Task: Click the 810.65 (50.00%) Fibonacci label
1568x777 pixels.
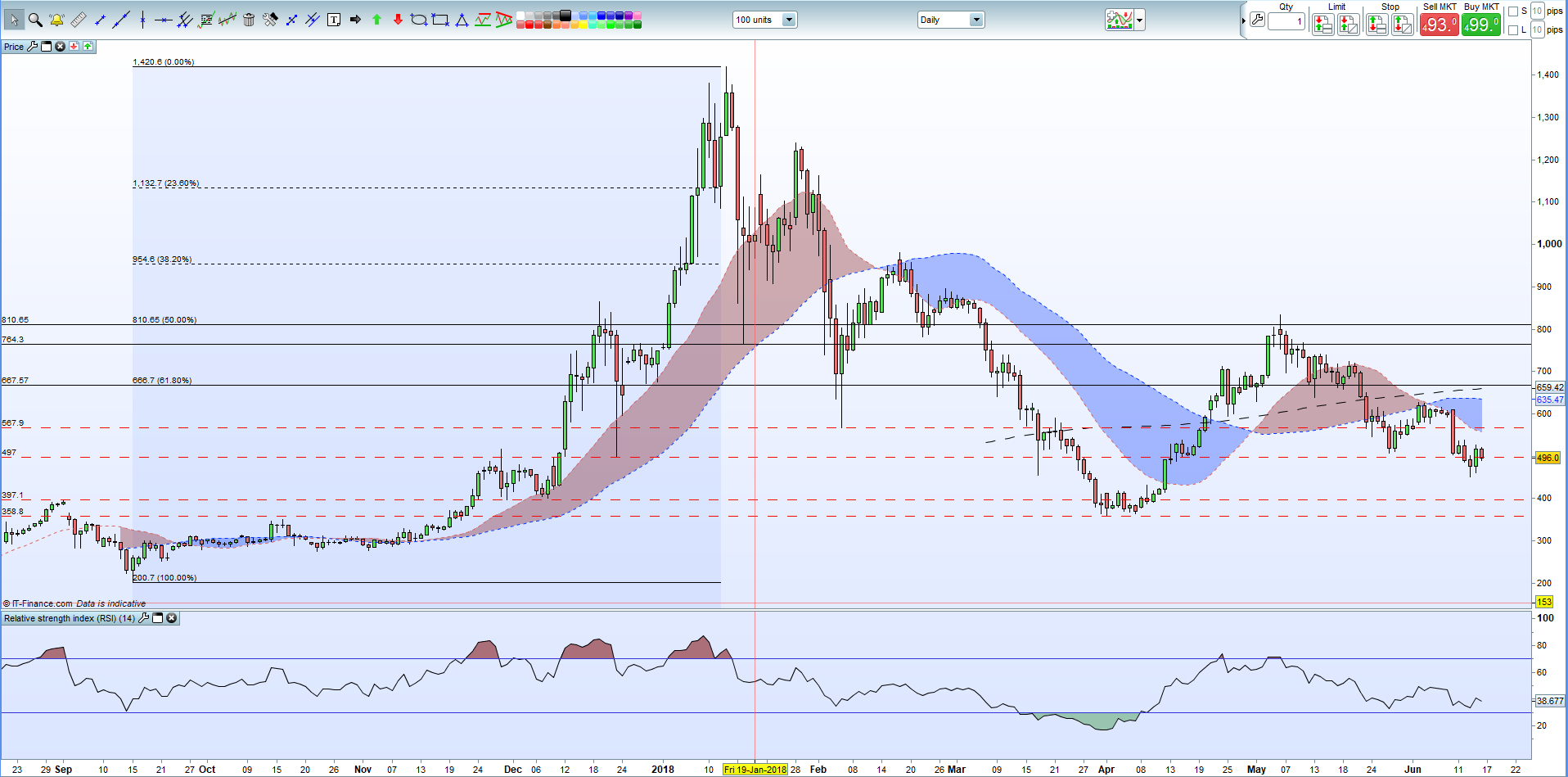Action: 164,320
